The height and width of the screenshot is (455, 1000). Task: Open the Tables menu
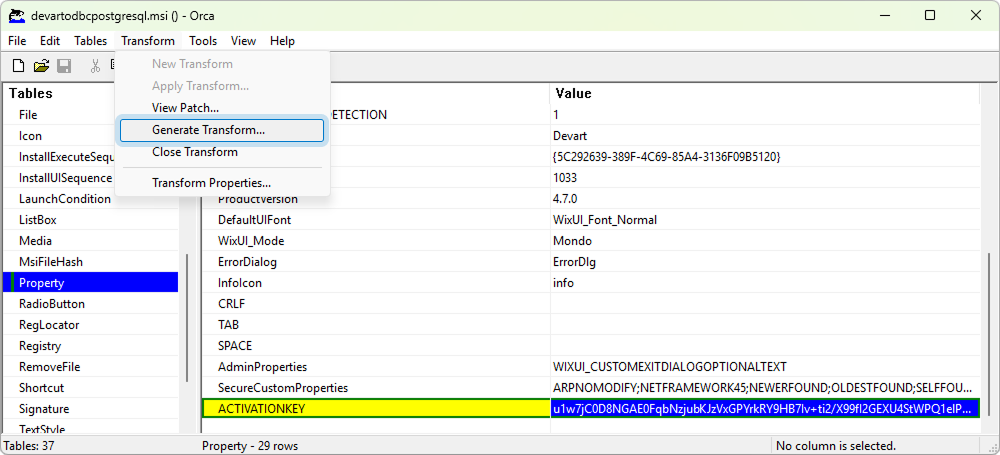click(91, 41)
